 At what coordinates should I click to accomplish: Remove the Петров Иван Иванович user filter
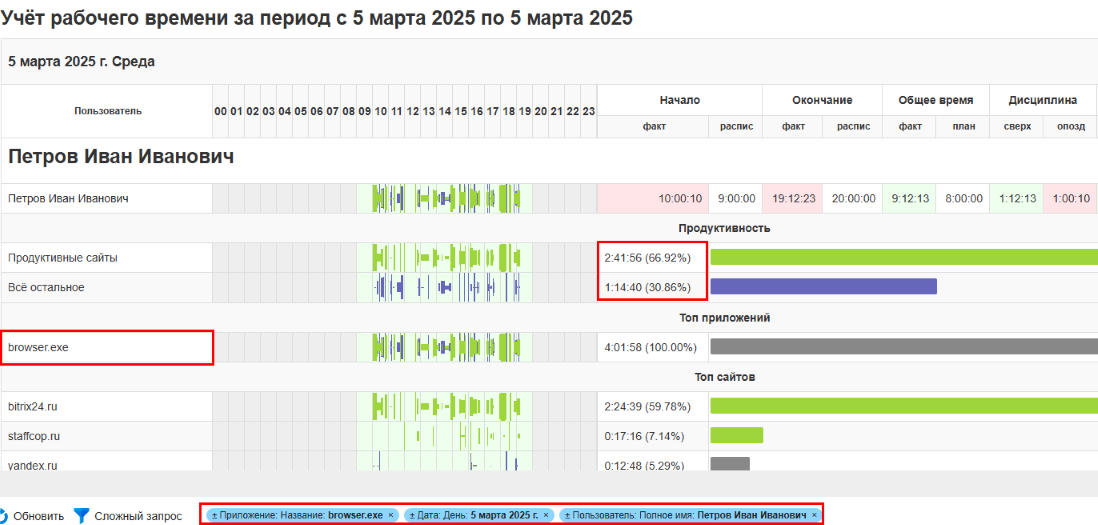[814, 515]
